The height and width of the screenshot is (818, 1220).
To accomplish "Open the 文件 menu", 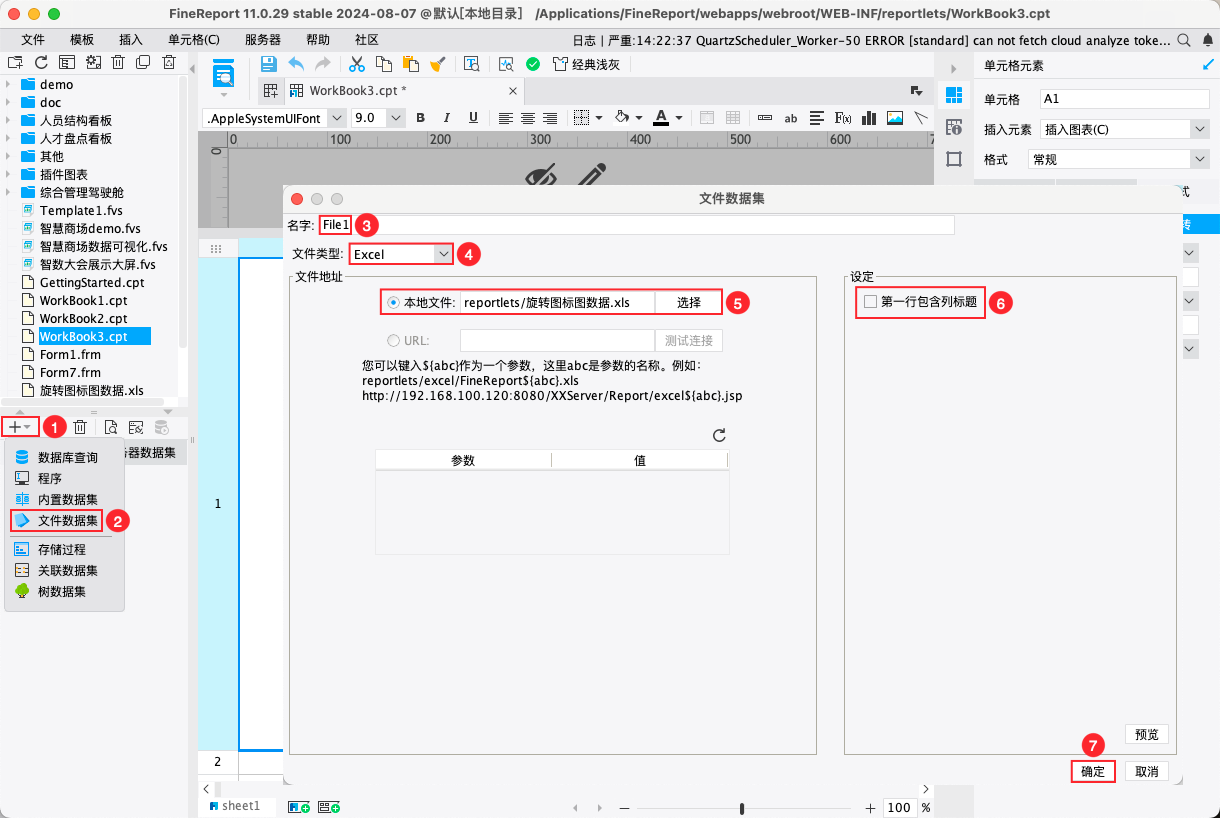I will point(33,40).
